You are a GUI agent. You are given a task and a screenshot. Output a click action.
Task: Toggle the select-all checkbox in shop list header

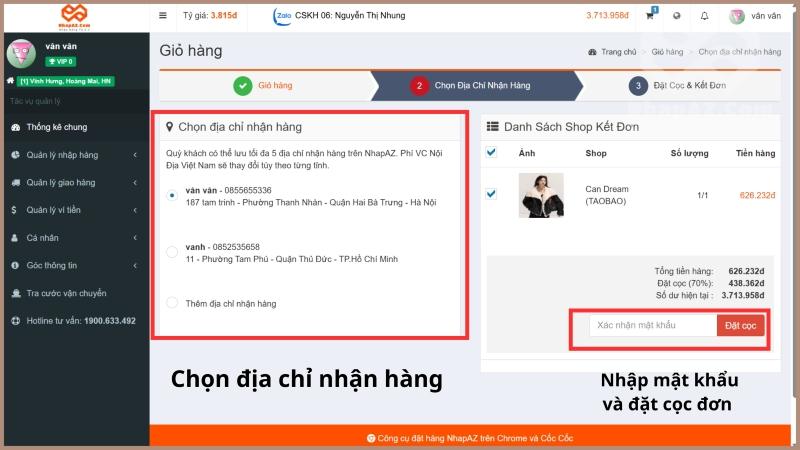[x=491, y=153]
